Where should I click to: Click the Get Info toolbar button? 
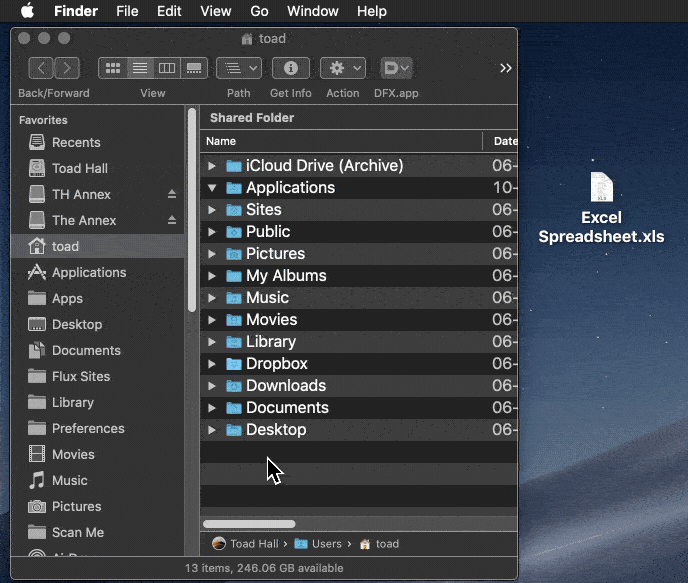click(290, 68)
